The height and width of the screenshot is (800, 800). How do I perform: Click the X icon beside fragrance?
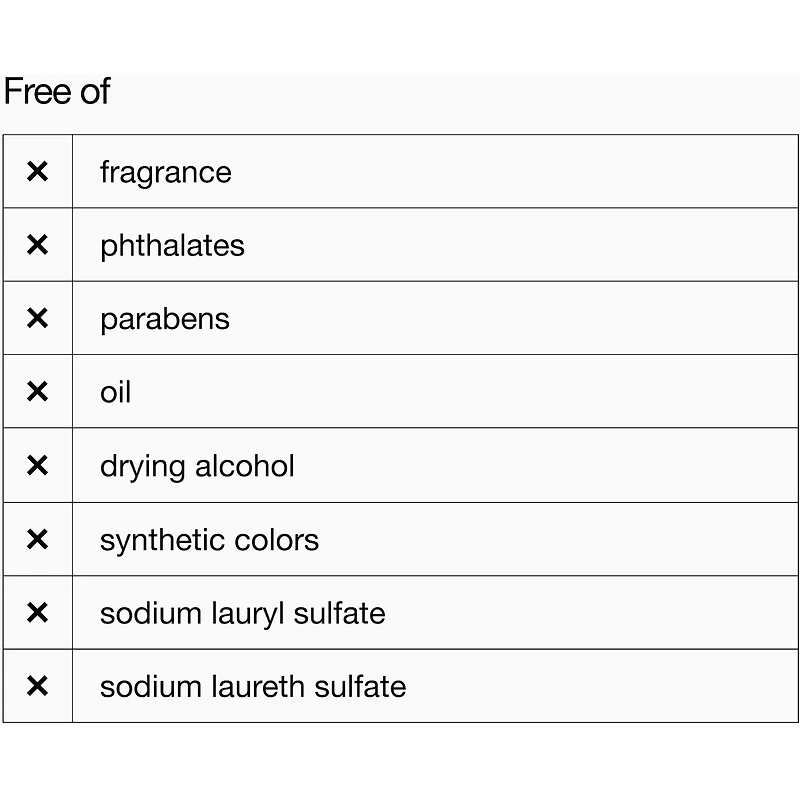[x=37, y=172]
